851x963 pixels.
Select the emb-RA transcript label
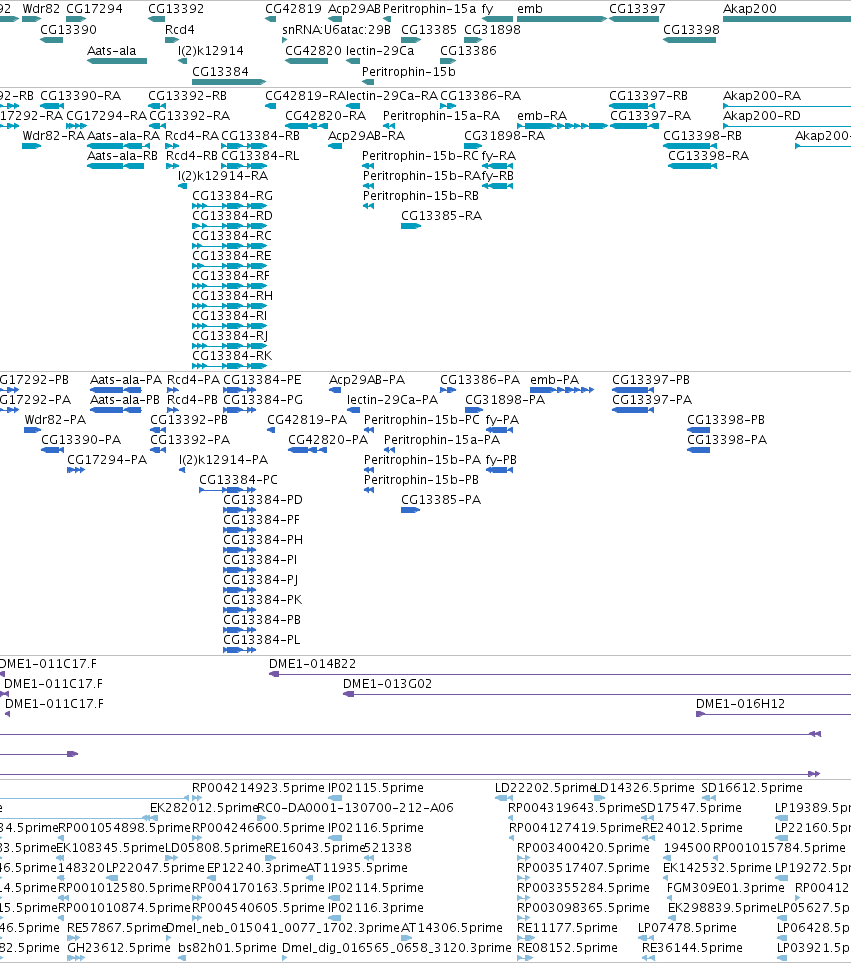(x=542, y=116)
